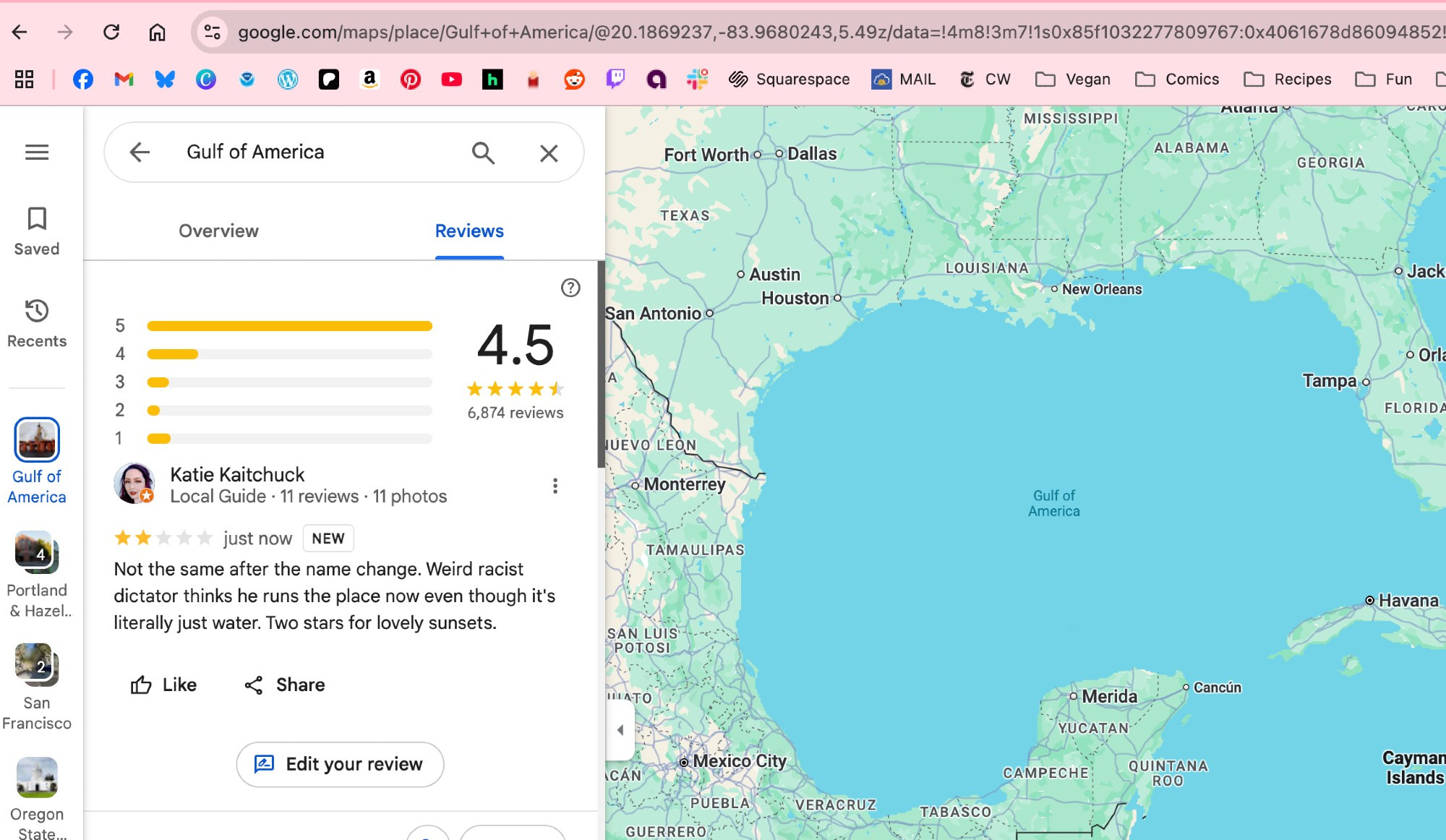Click the Cancún label on the map
1446x840 pixels.
[x=1218, y=687]
